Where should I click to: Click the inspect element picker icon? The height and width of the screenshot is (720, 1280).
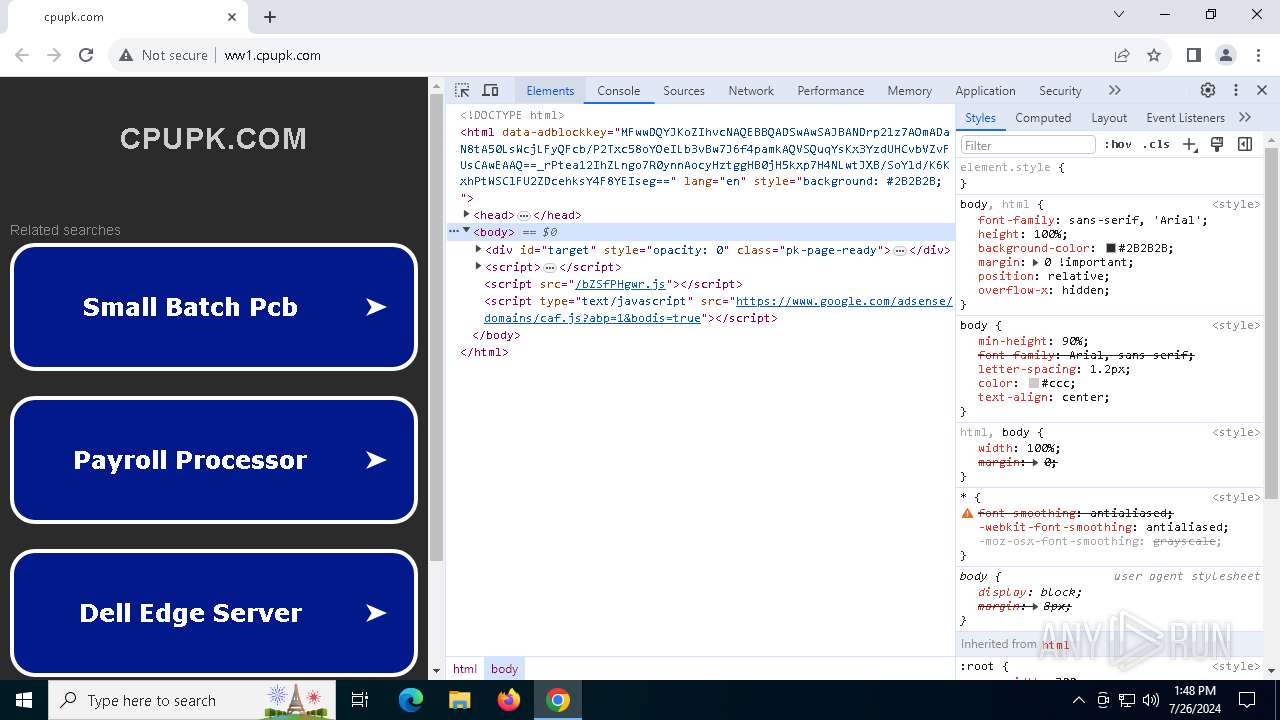coord(462,90)
